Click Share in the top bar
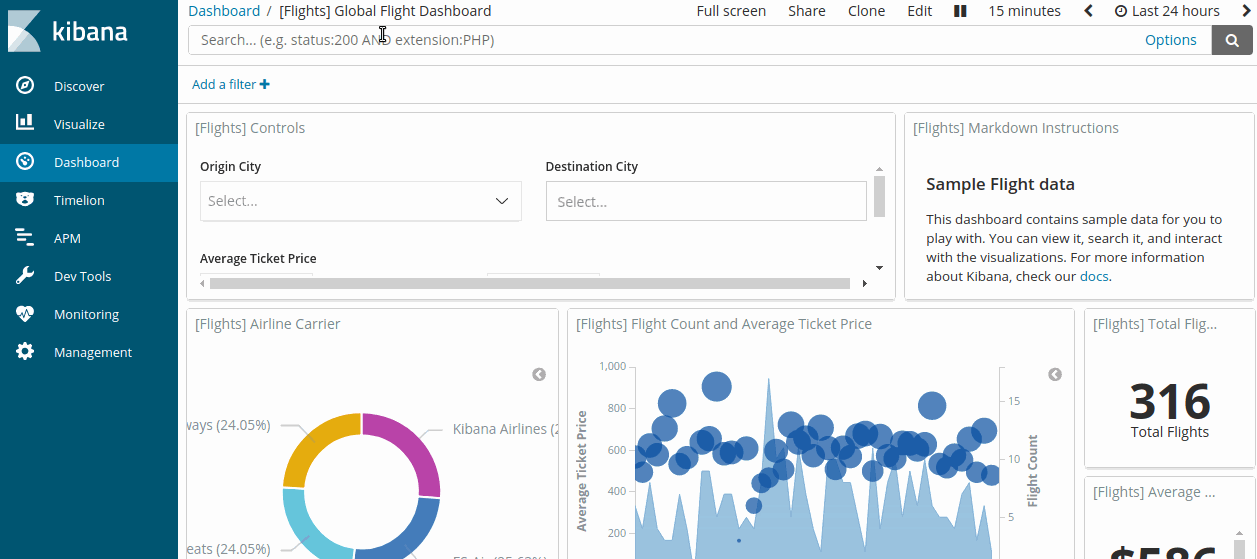This screenshot has height=559, width=1257. pos(807,11)
